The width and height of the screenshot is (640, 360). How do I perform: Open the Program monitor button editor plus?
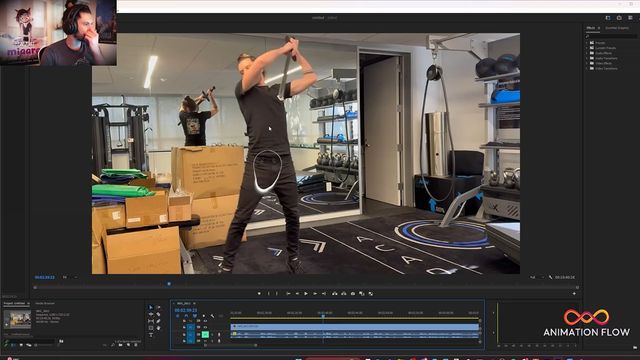click(574, 293)
